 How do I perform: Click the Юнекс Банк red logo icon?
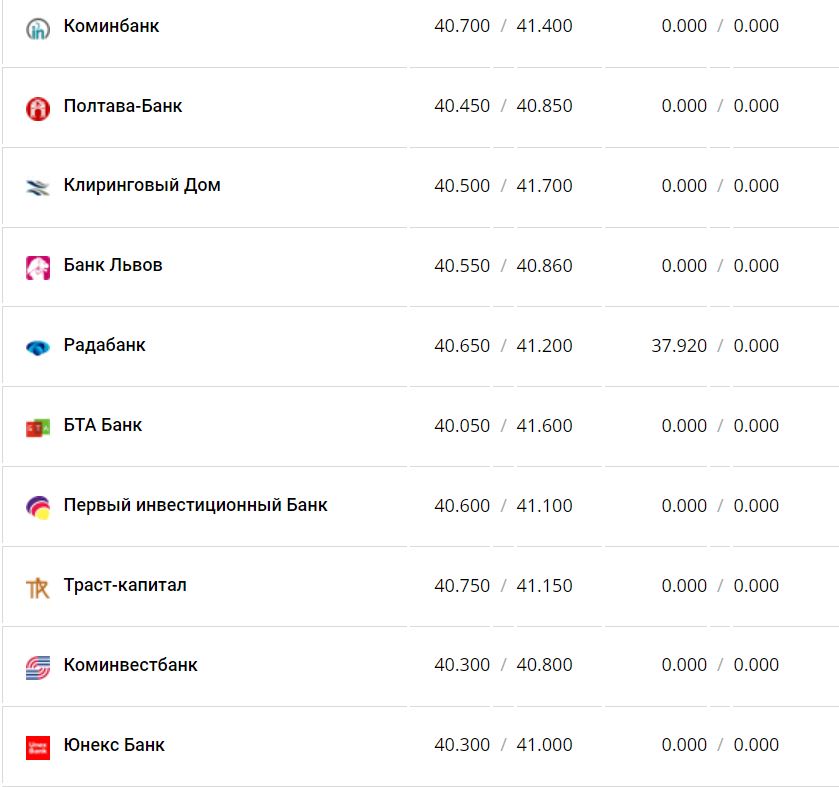pyautogui.click(x=38, y=747)
